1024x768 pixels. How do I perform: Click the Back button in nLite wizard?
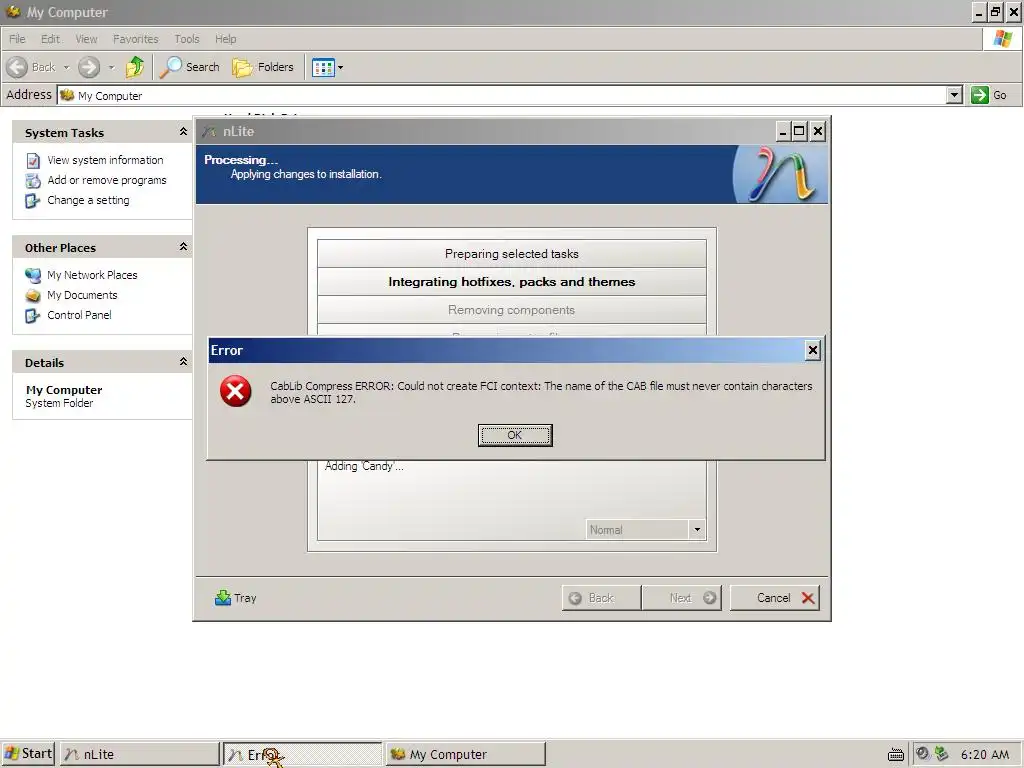(601, 598)
